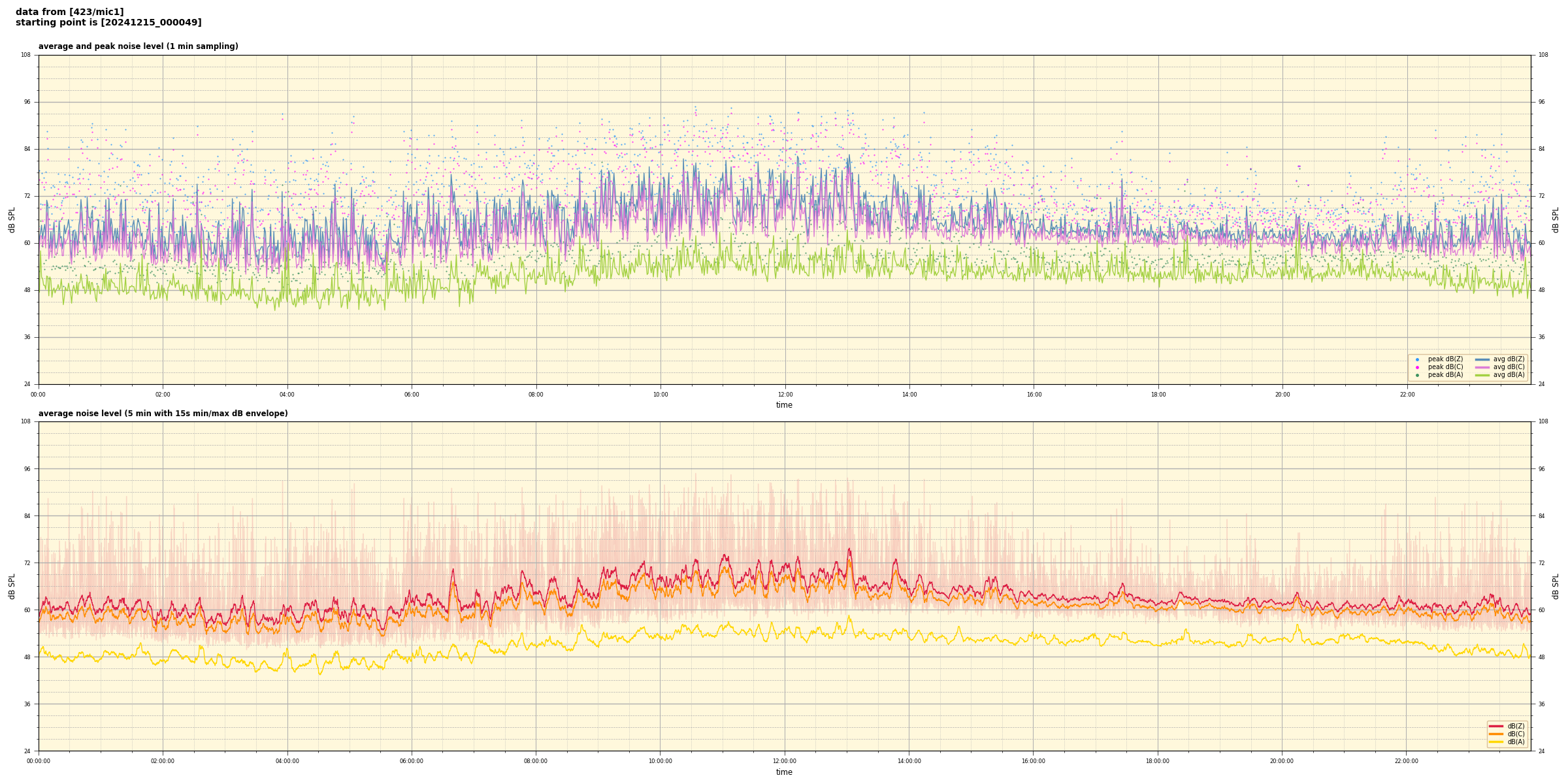
Task: Click right dB SPL label of bottom chart
Action: 1556,586
